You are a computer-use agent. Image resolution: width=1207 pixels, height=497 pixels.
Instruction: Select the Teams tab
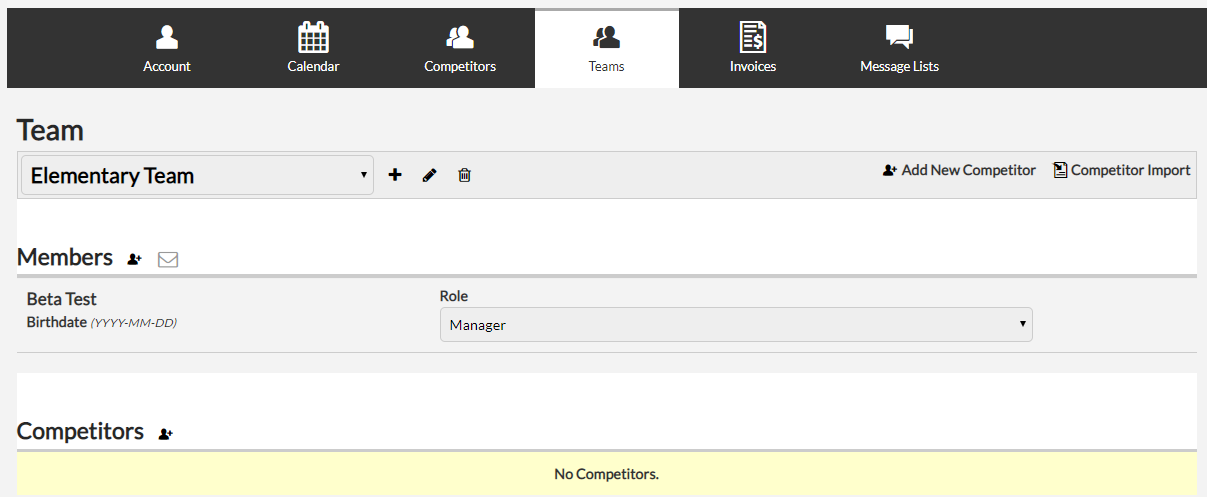(607, 48)
